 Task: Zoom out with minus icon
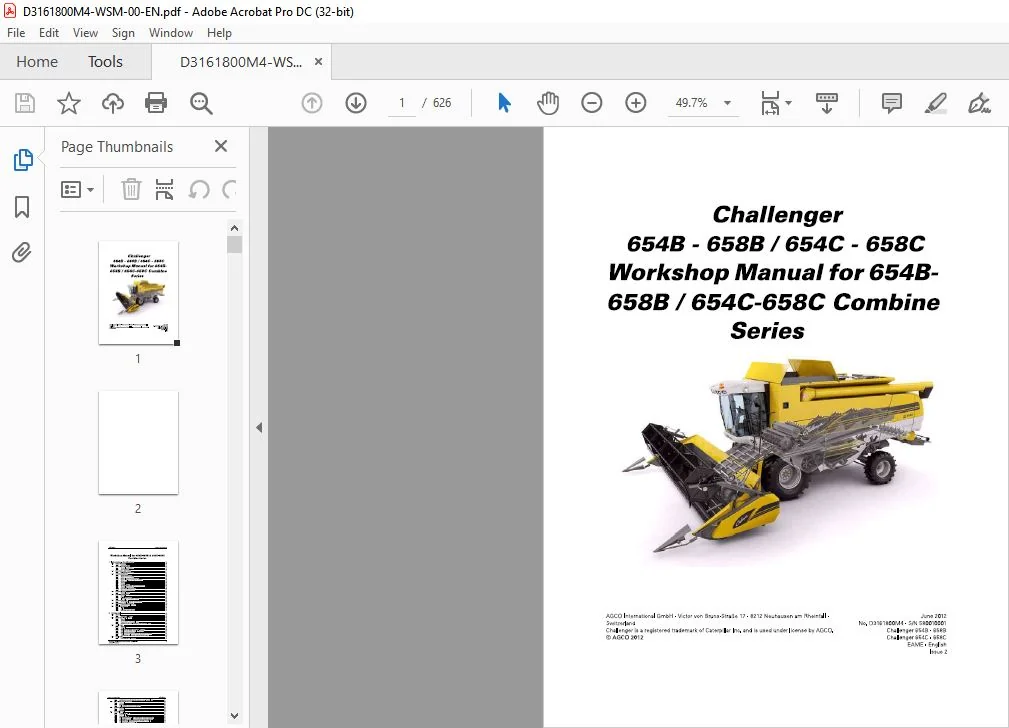click(x=591, y=103)
